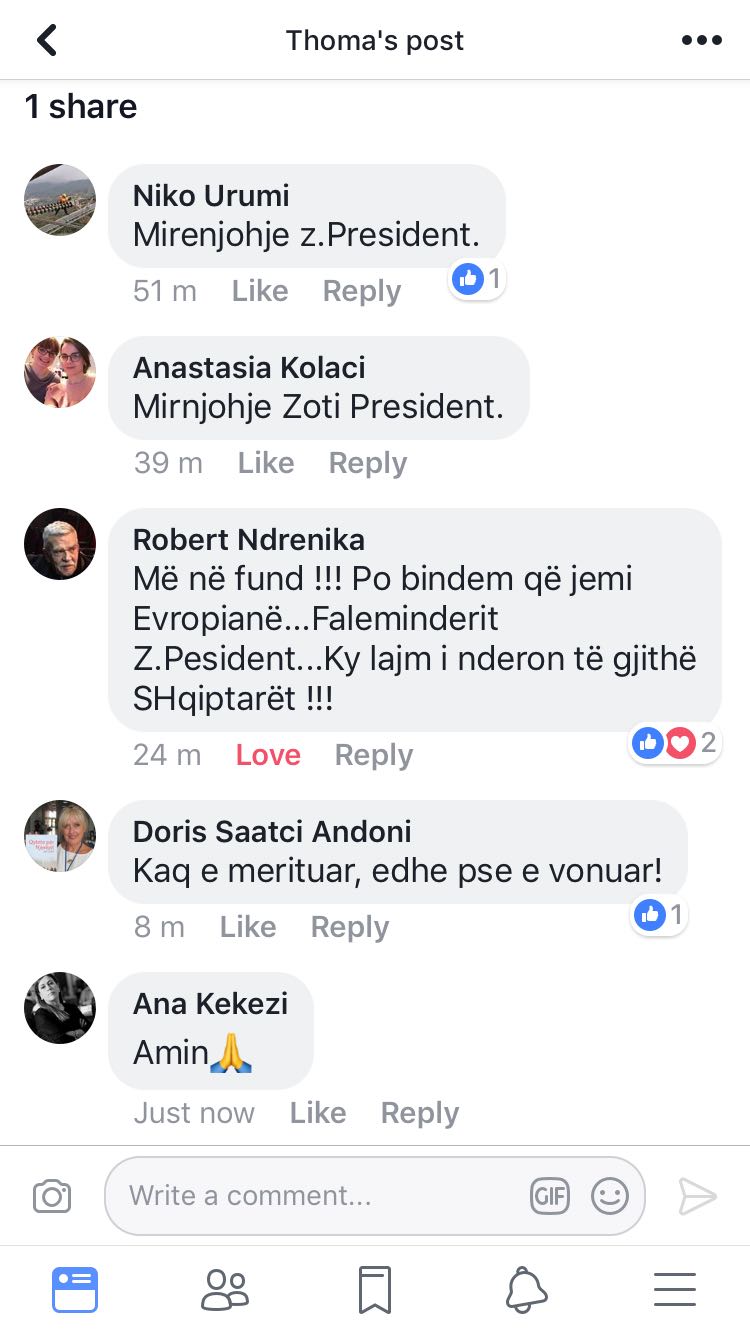Open Doris Saatci Andoni's profile name
Image resolution: width=750 pixels, height=1334 pixels.
tap(272, 831)
